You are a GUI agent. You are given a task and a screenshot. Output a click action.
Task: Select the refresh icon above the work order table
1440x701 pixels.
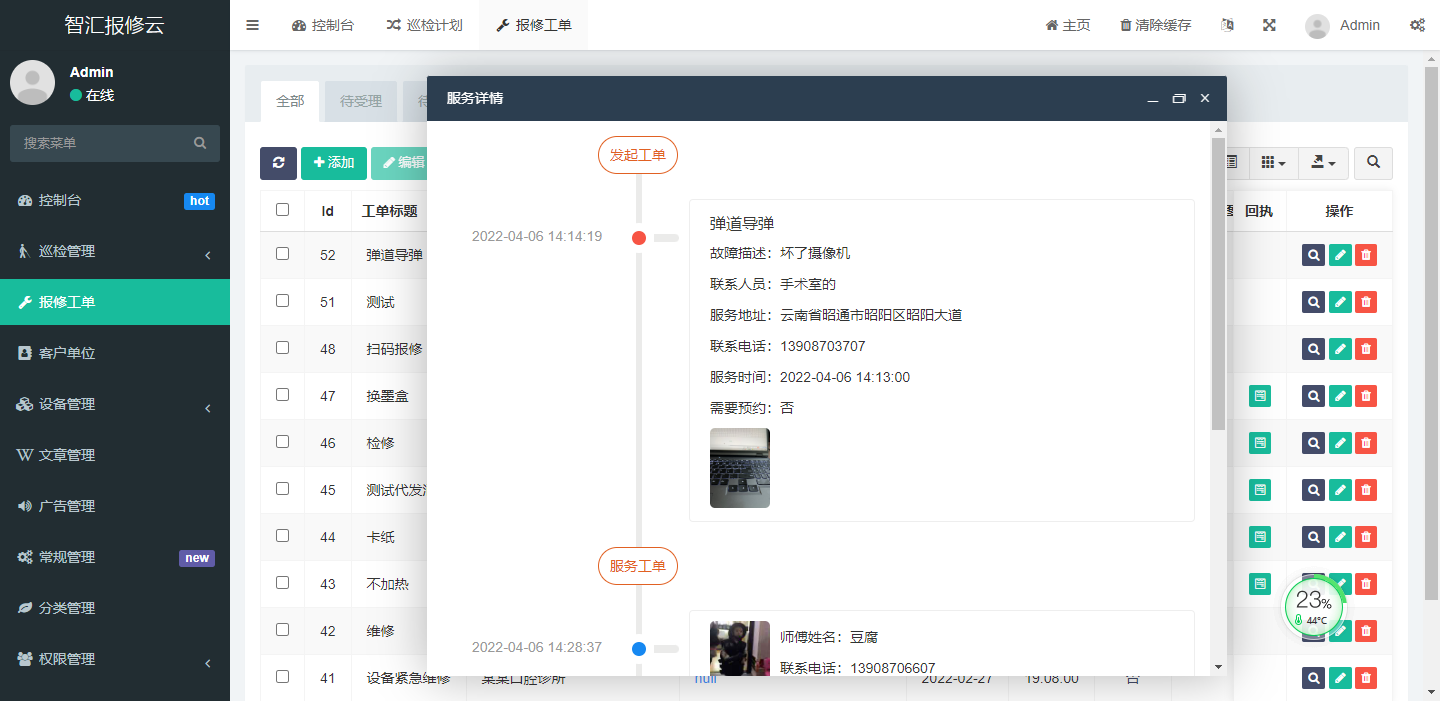click(278, 163)
